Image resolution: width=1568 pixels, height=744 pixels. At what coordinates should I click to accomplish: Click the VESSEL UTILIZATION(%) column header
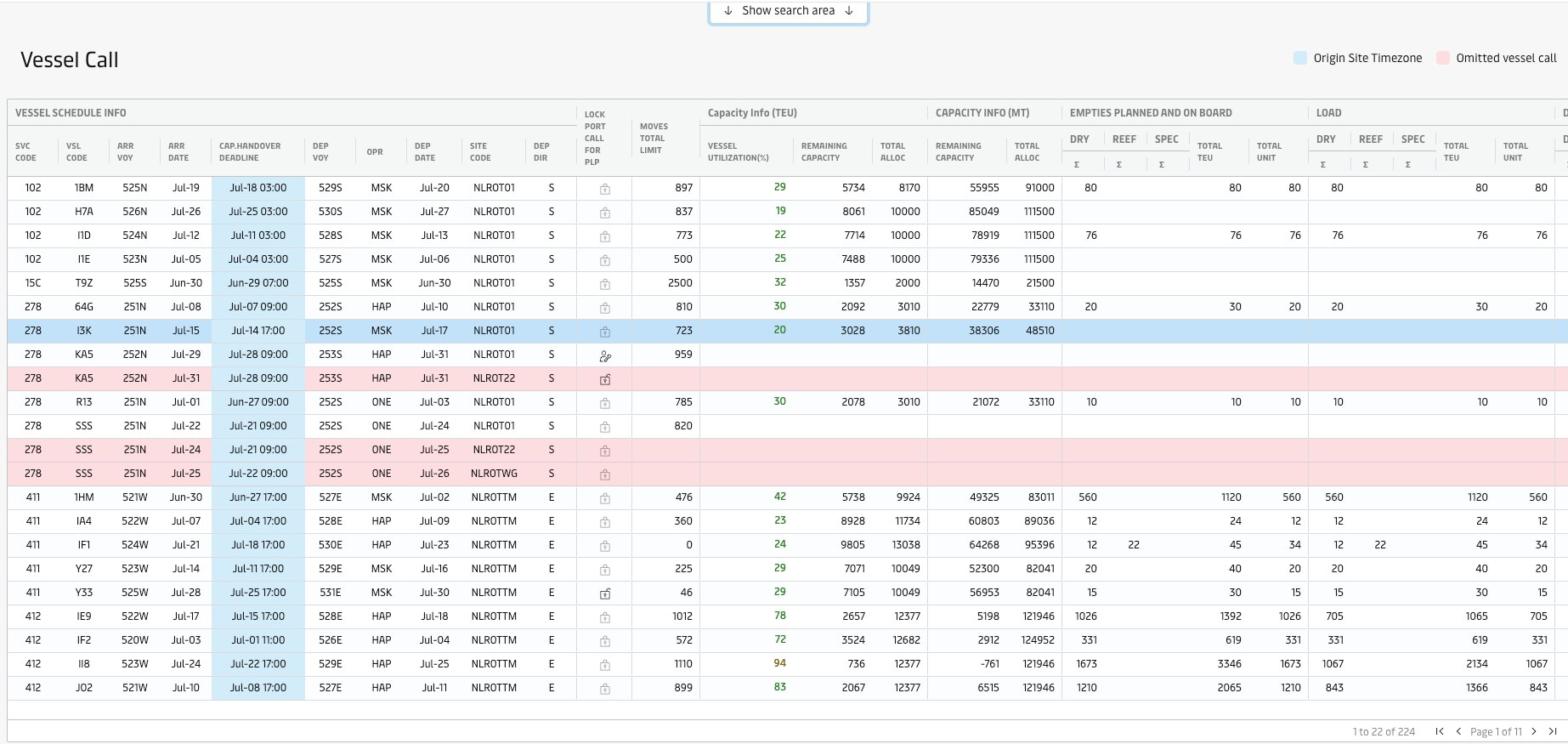point(738,151)
